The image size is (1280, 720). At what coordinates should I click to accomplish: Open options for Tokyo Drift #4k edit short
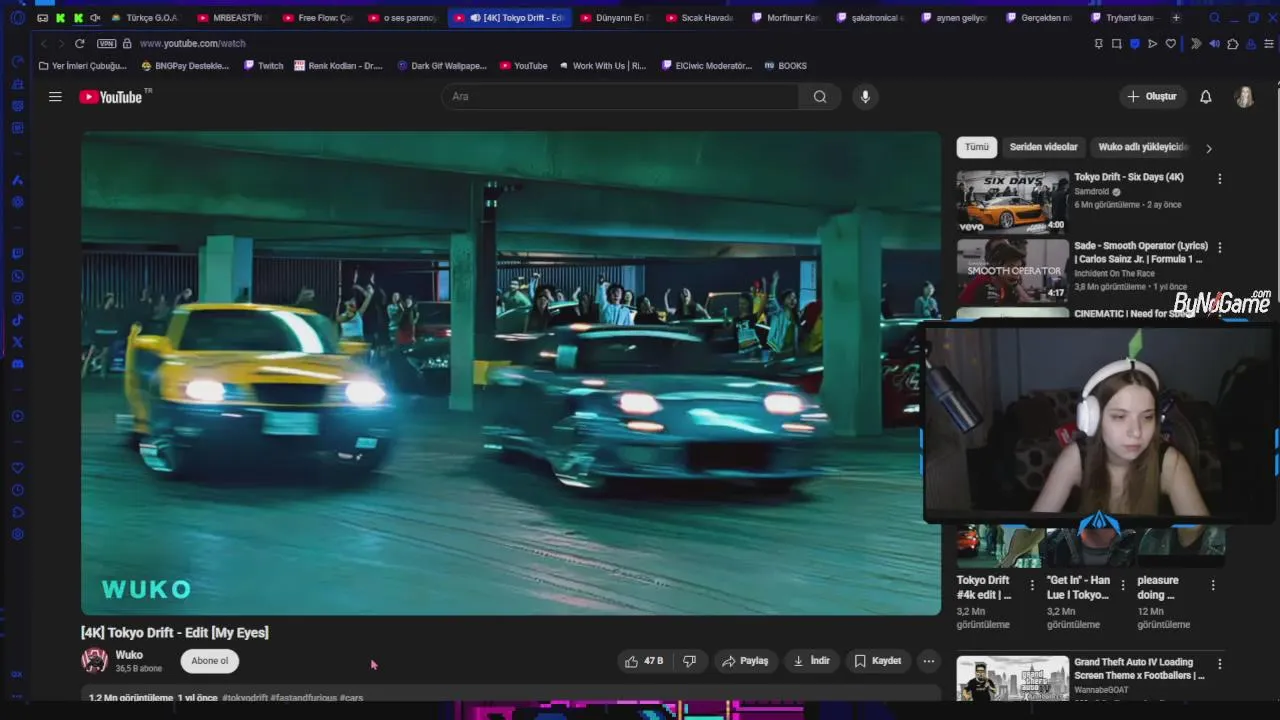pos(1032,585)
